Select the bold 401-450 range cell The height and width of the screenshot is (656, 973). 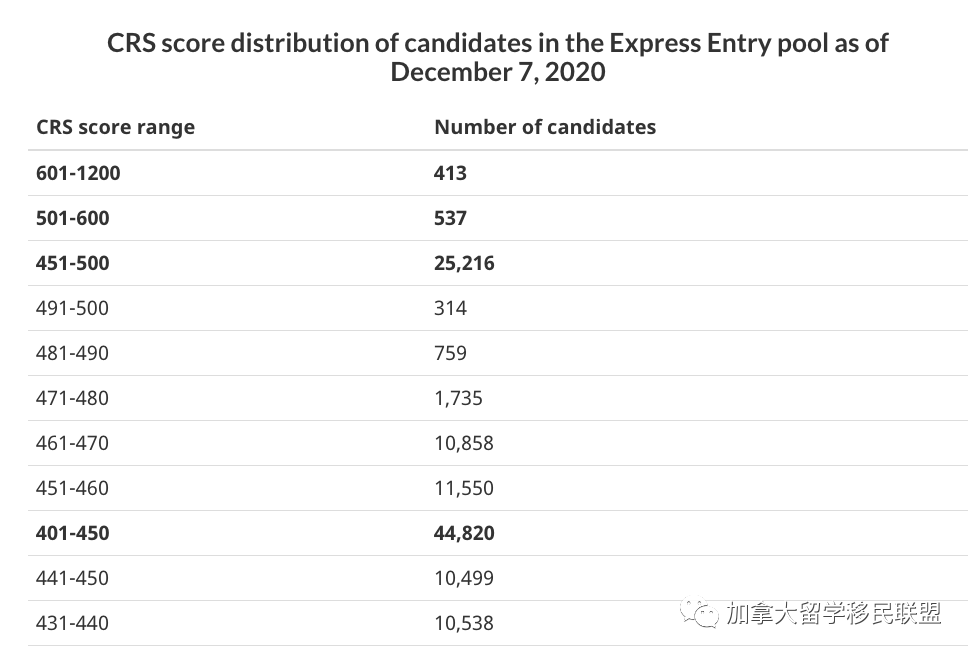point(73,533)
